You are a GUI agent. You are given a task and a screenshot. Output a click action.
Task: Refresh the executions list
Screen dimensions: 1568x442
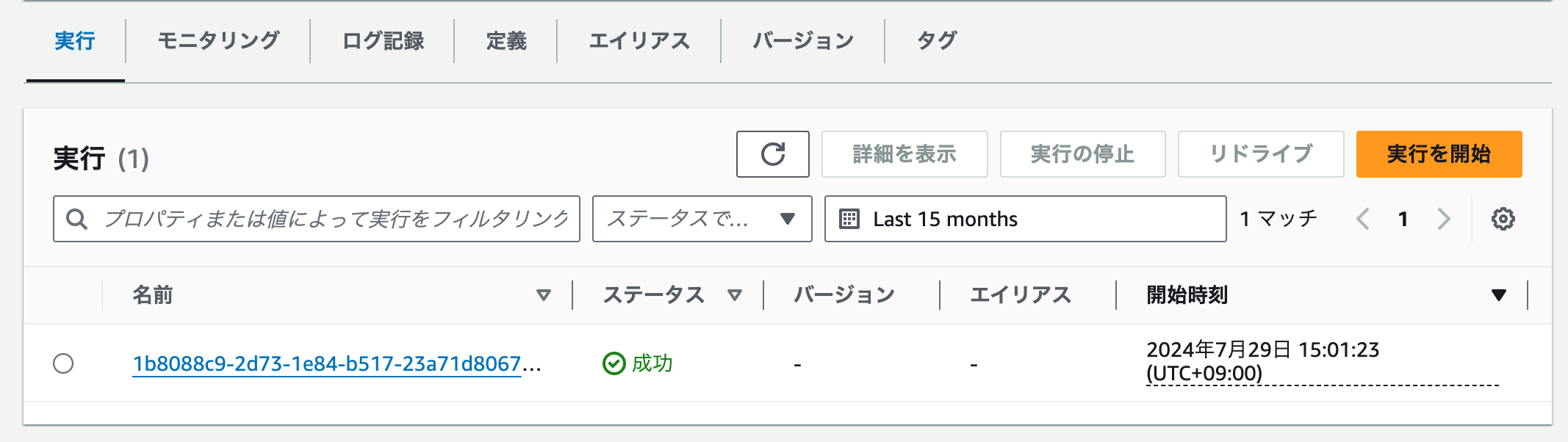[x=772, y=154]
